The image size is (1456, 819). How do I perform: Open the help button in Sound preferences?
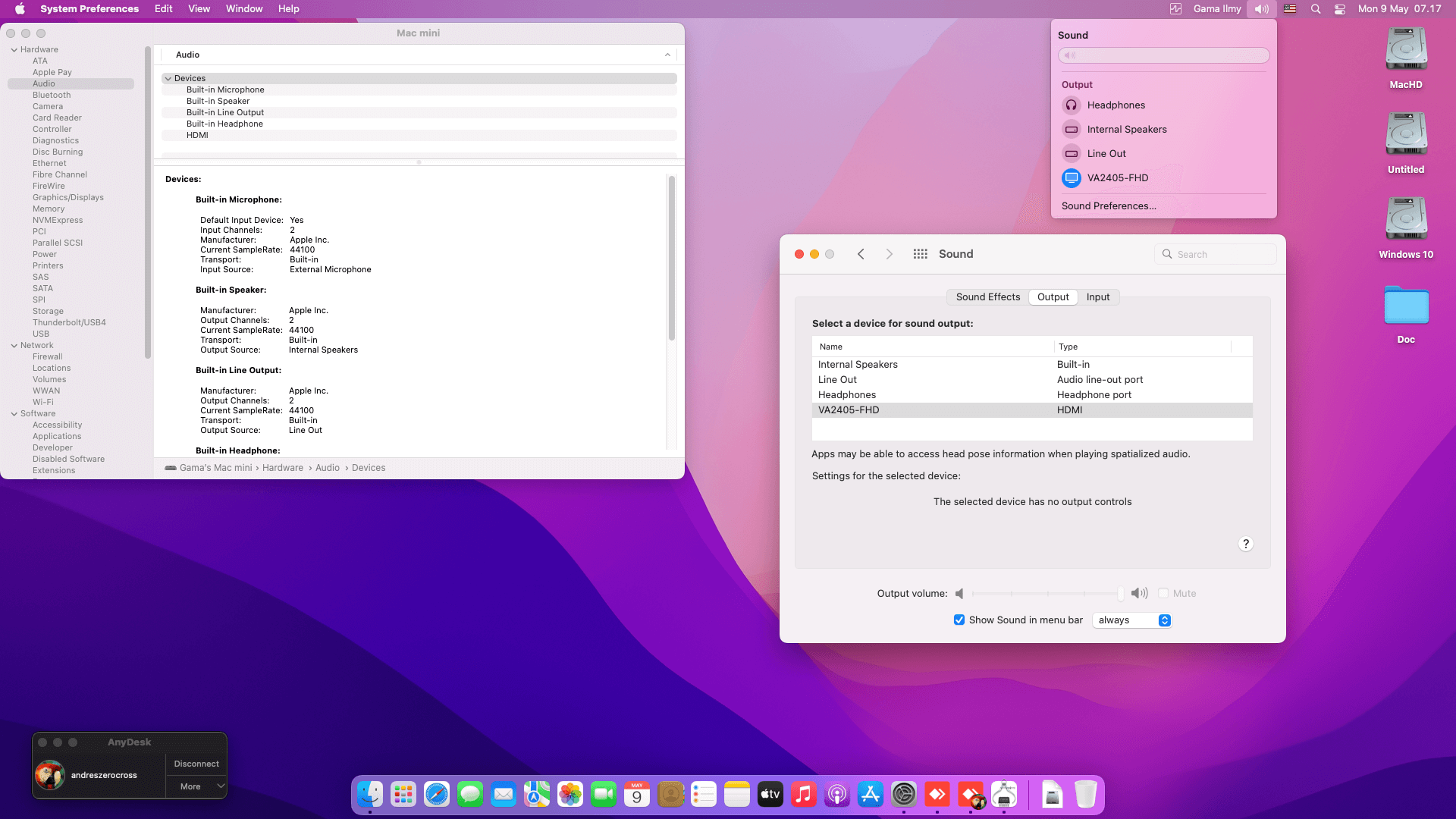coord(1245,544)
